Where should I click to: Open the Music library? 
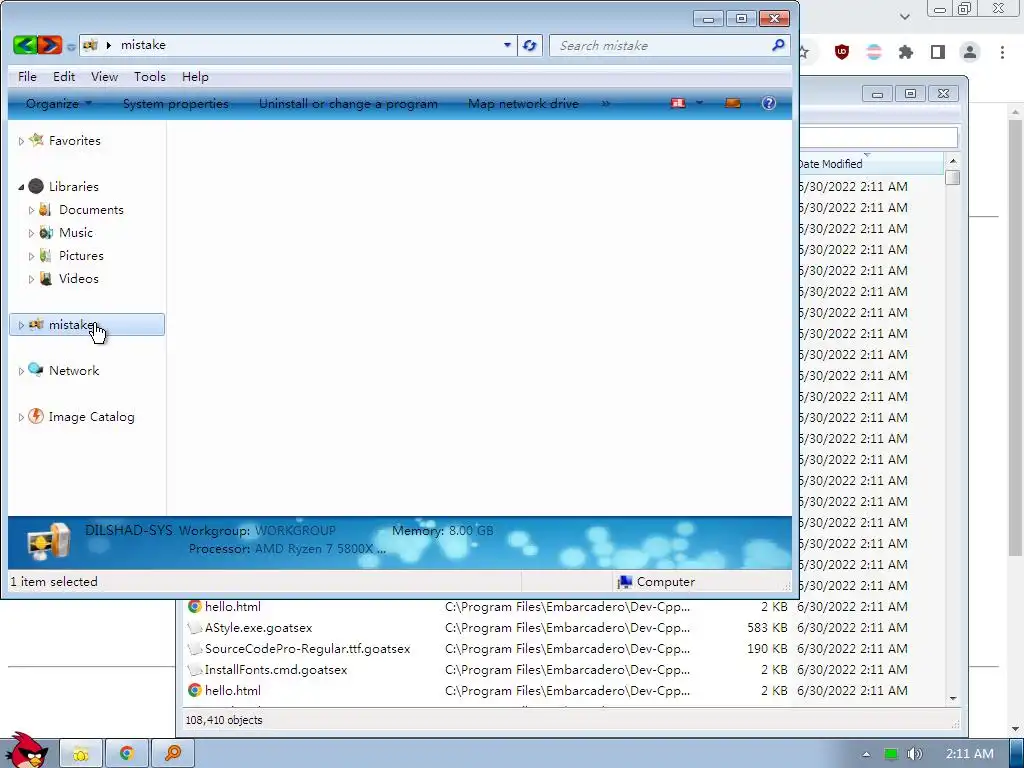(x=76, y=232)
